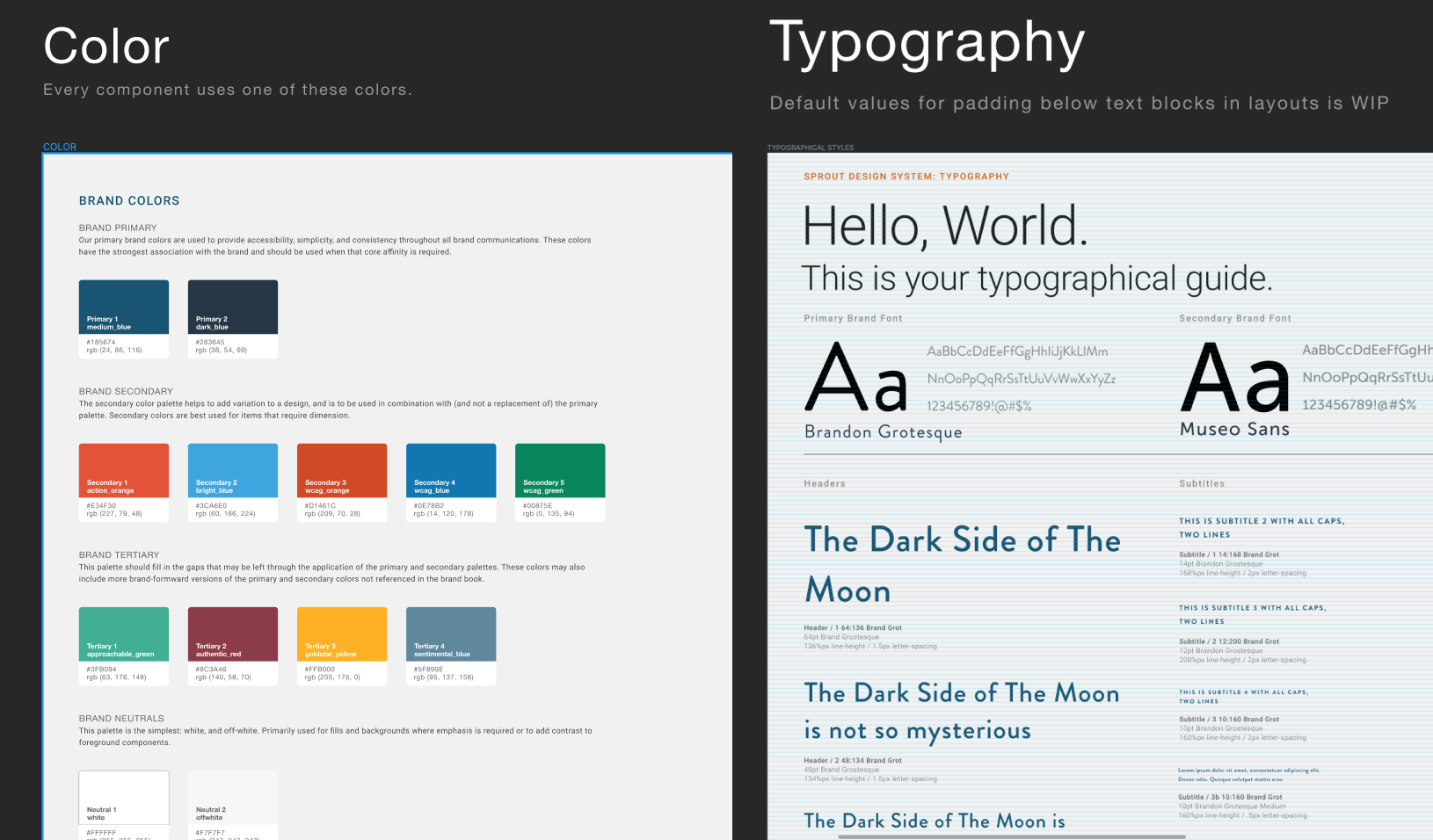Click the large Color heading

106,46
